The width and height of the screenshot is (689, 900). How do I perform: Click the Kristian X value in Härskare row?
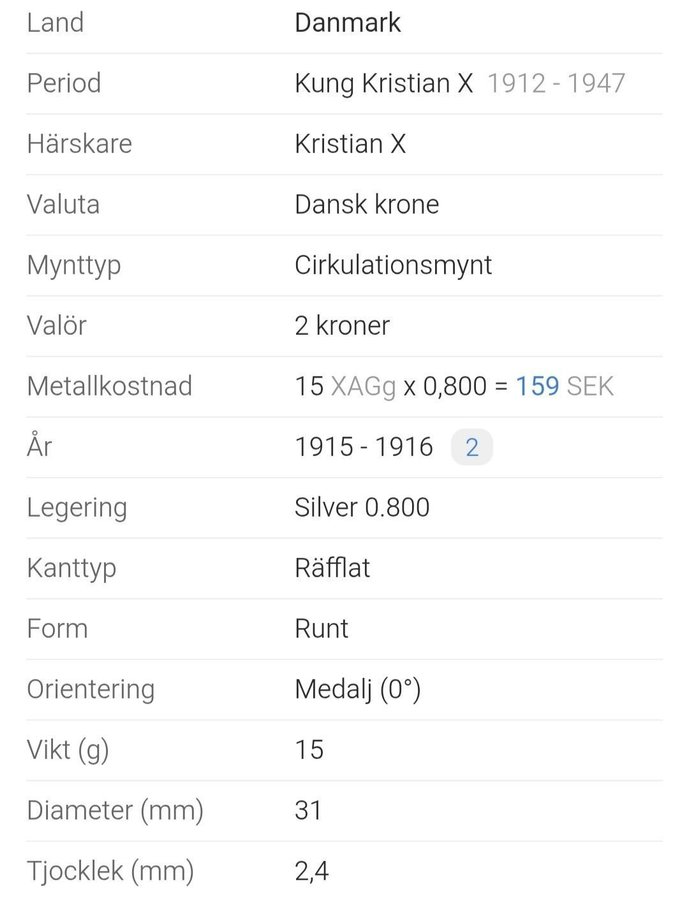350,144
